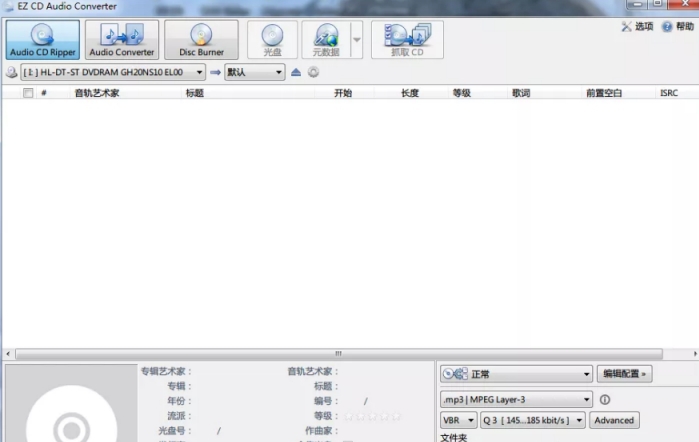Click the refresh disc icon
Viewport: 699px width, 442px height.
point(313,72)
